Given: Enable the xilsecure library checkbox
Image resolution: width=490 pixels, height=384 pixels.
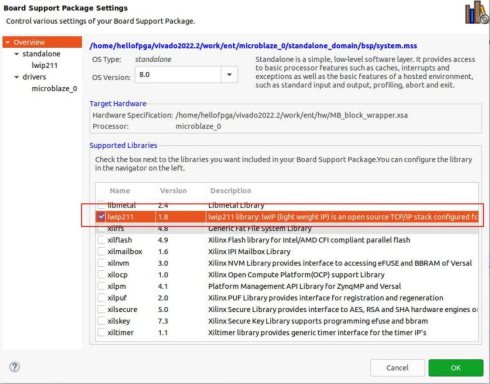Looking at the screenshot, I should [101, 309].
